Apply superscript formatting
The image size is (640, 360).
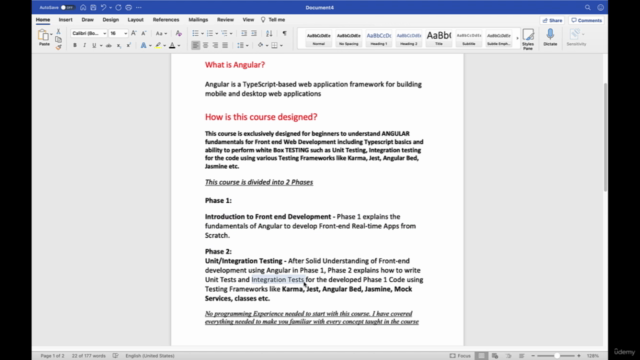coord(129,45)
